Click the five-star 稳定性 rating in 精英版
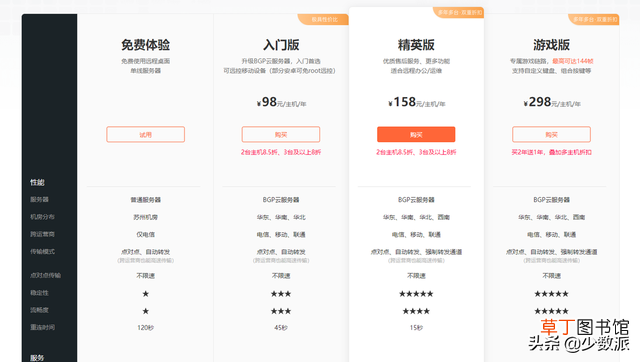The height and width of the screenshot is (362, 640). (x=416, y=294)
